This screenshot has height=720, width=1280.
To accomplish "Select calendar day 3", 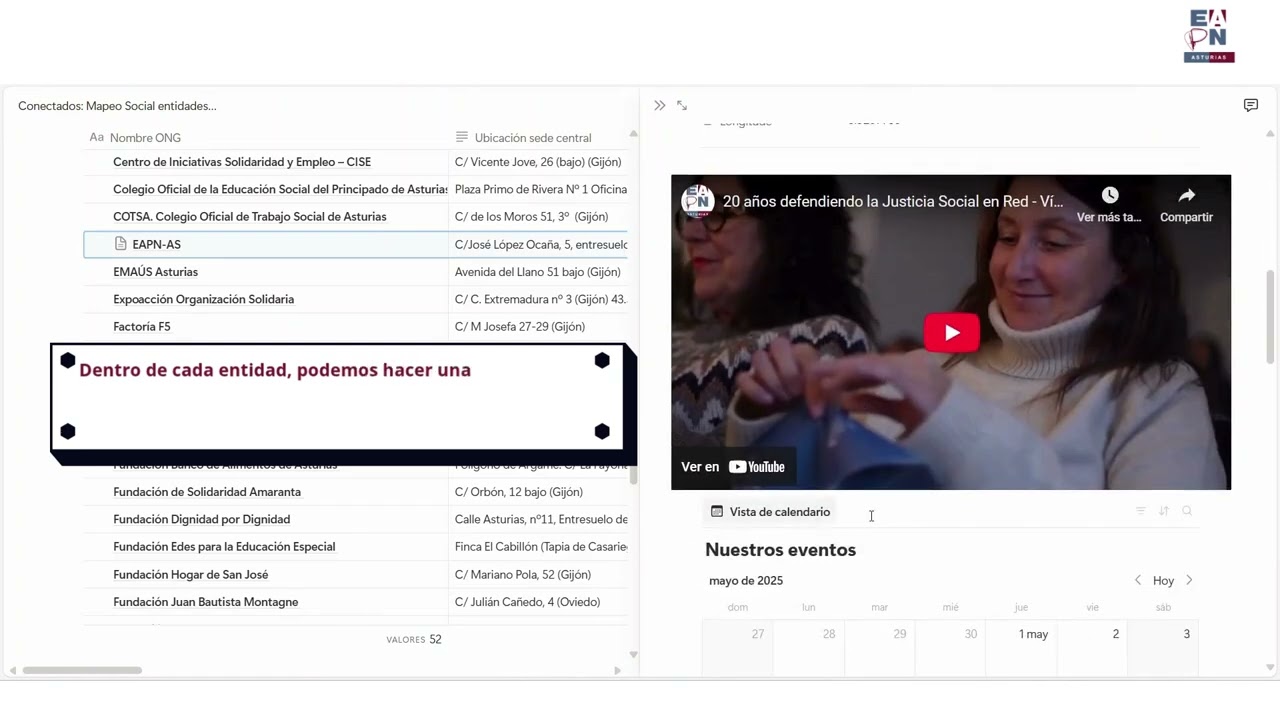I will [x=1163, y=647].
